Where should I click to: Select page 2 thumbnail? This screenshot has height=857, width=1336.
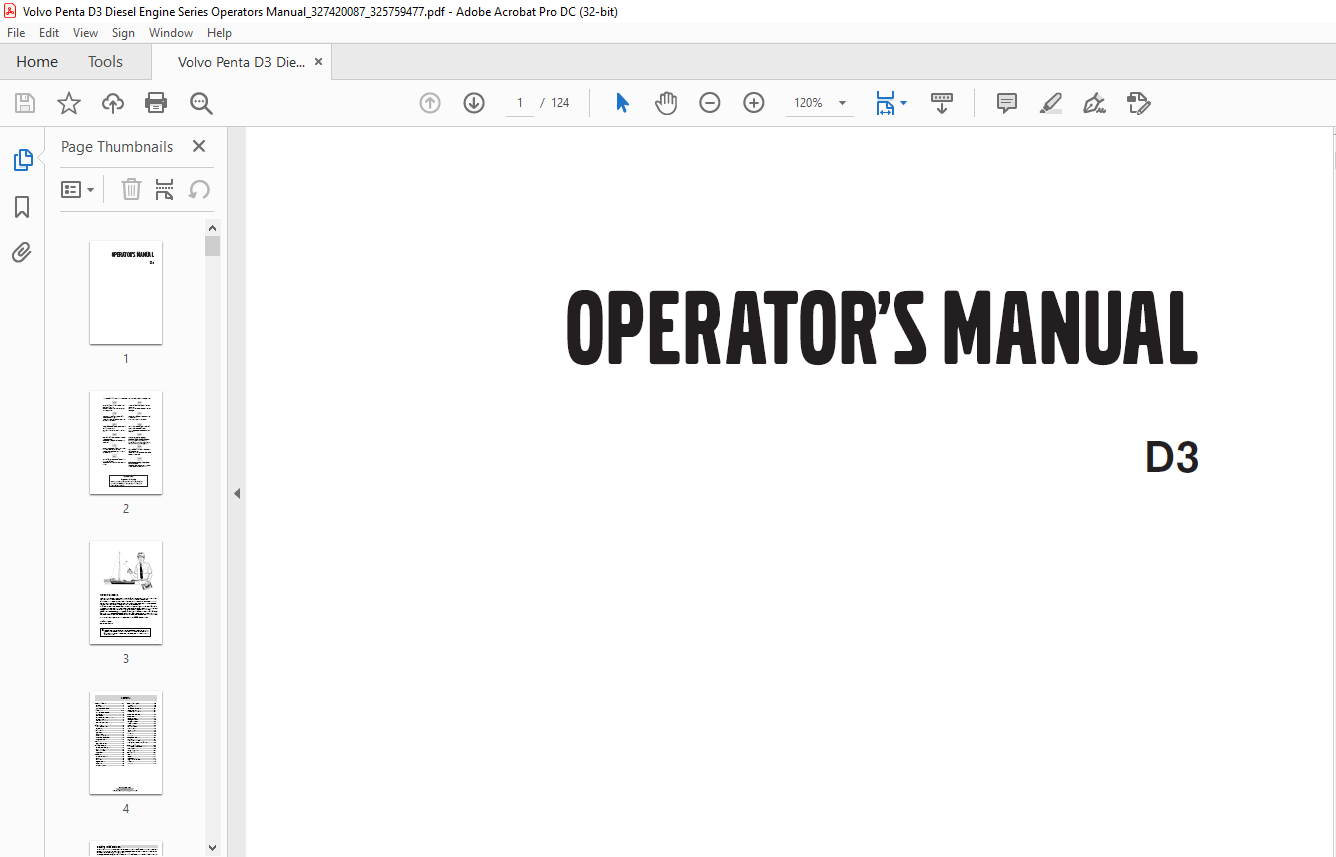126,442
